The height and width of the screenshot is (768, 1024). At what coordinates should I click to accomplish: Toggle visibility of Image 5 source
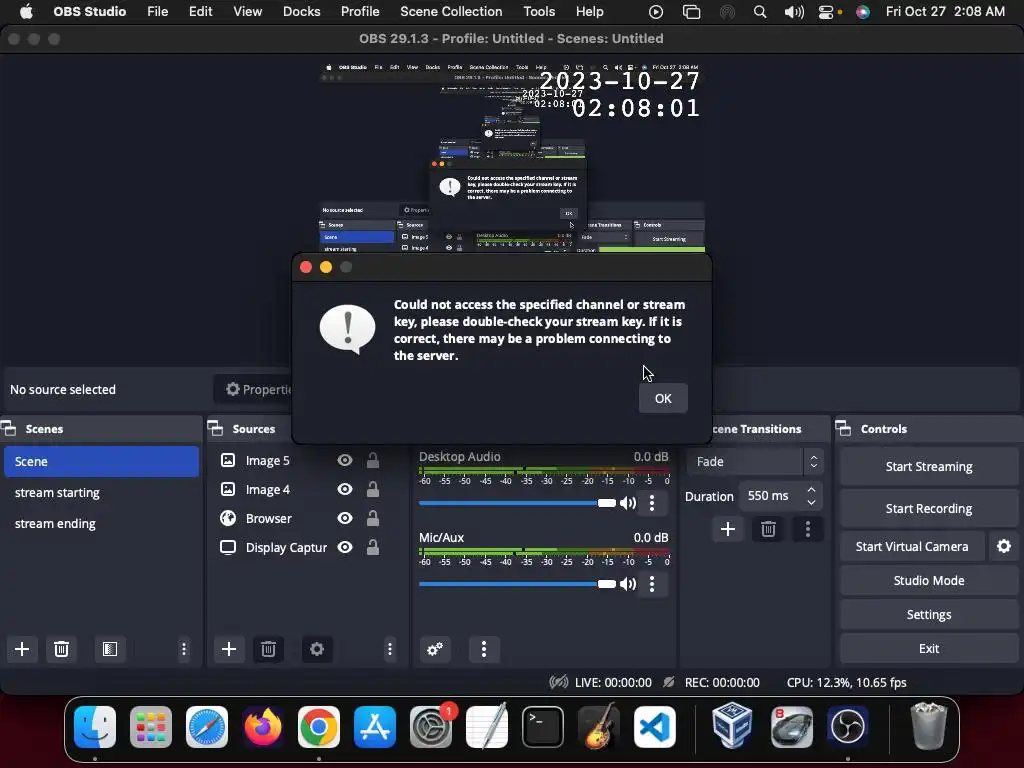[x=345, y=460]
